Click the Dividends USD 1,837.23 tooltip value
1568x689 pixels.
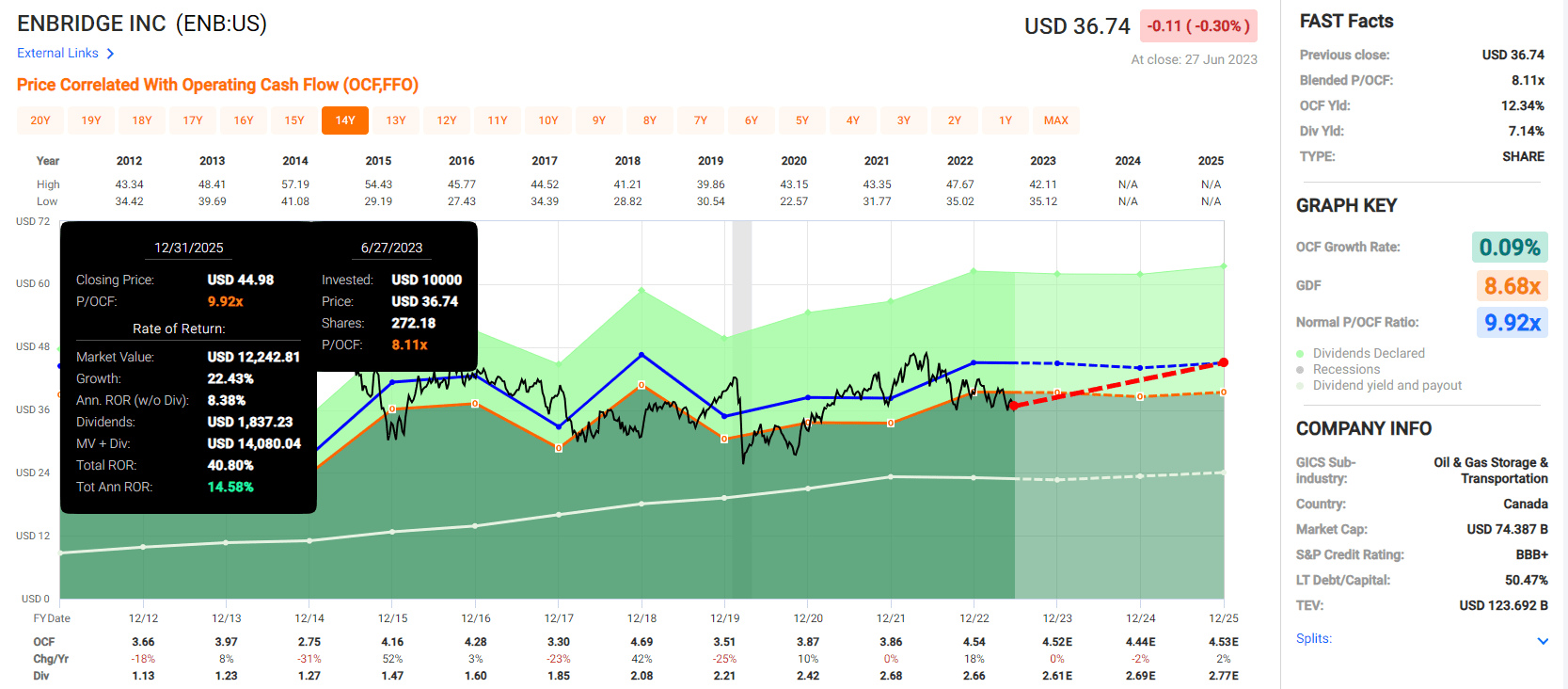point(250,422)
